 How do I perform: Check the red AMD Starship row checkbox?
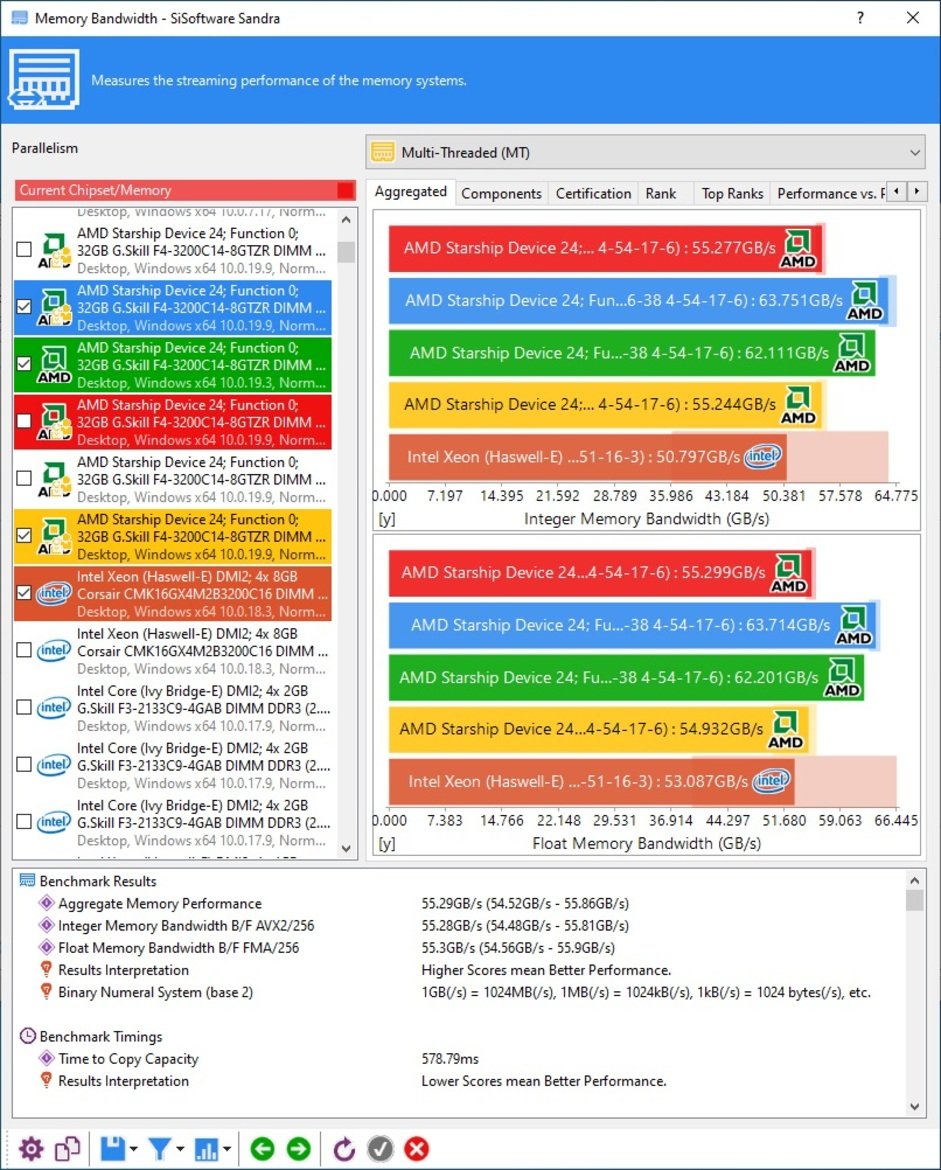click(24, 422)
